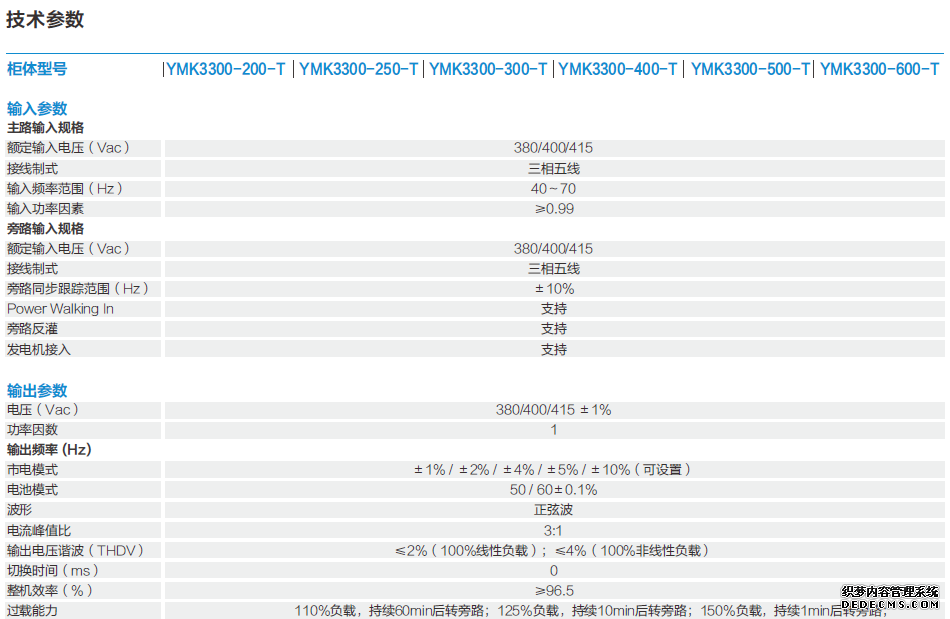The width and height of the screenshot is (950, 619).
Task: Select the 电流峰值比 row label
Action: (x=39, y=530)
